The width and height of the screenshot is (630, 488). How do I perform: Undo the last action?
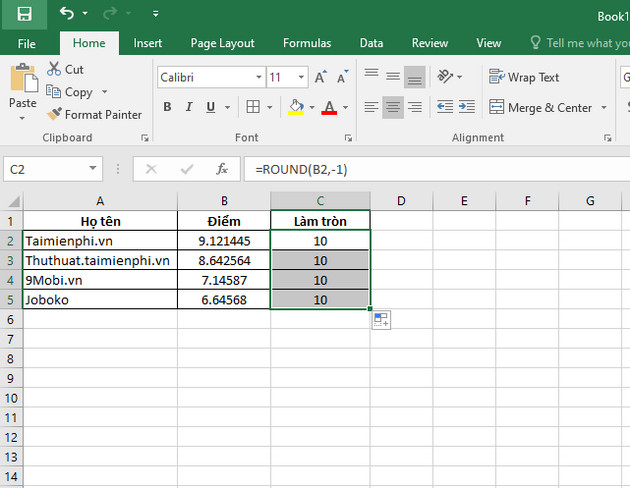[67, 13]
